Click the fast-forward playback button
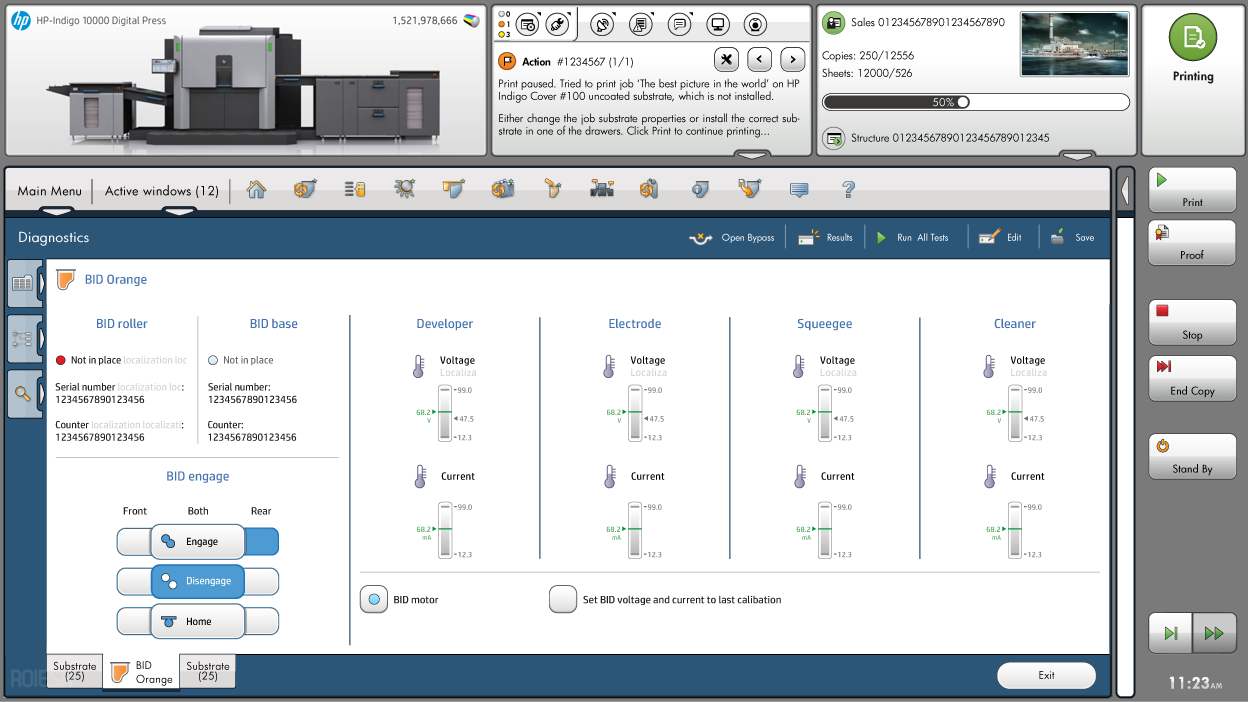Image resolution: width=1248 pixels, height=702 pixels. [1214, 633]
